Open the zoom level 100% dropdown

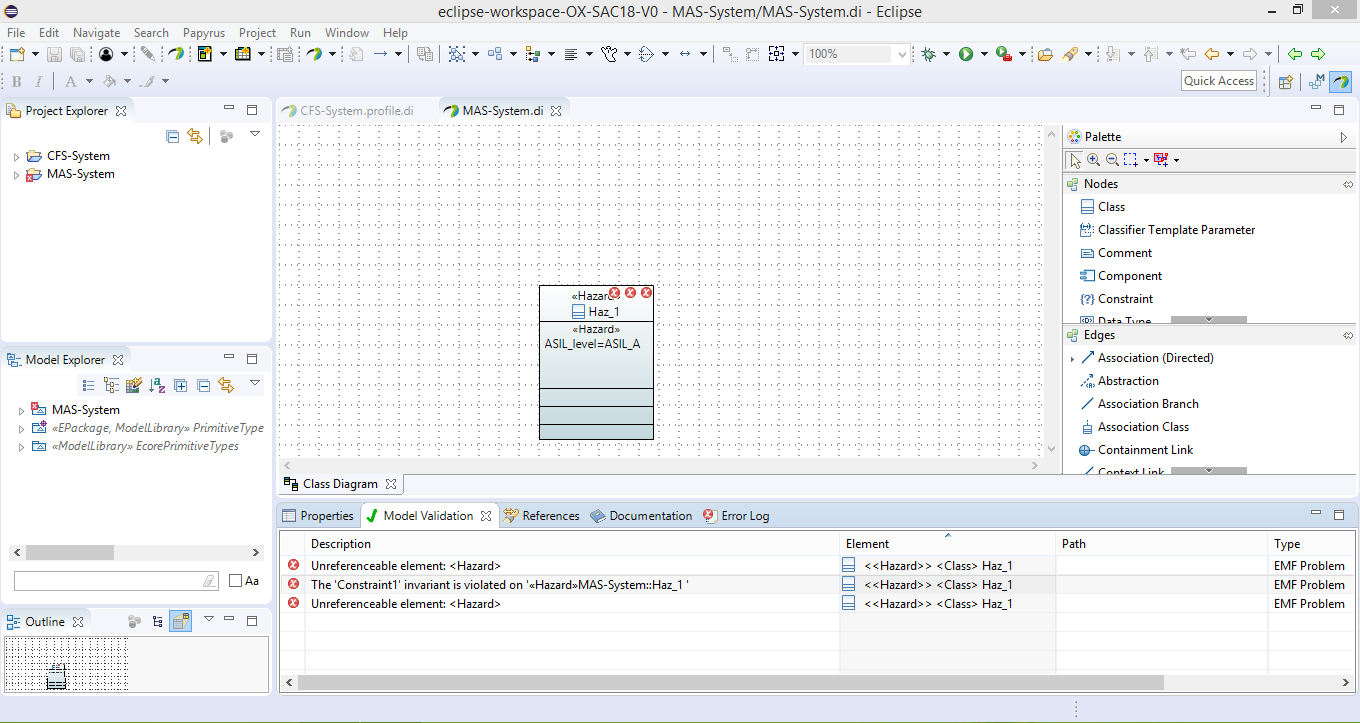point(902,54)
